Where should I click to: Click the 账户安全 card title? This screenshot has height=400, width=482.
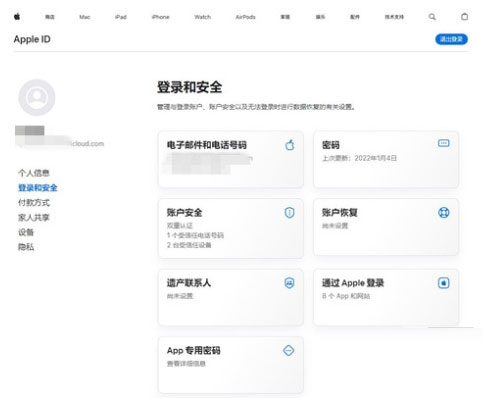[184, 213]
